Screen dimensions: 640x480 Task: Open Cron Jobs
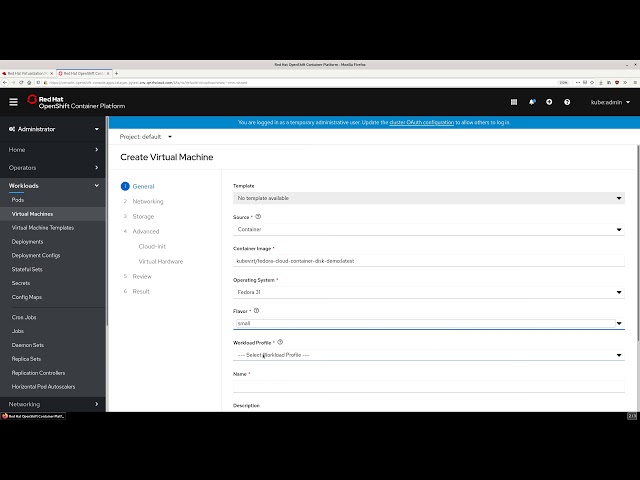(x=24, y=317)
